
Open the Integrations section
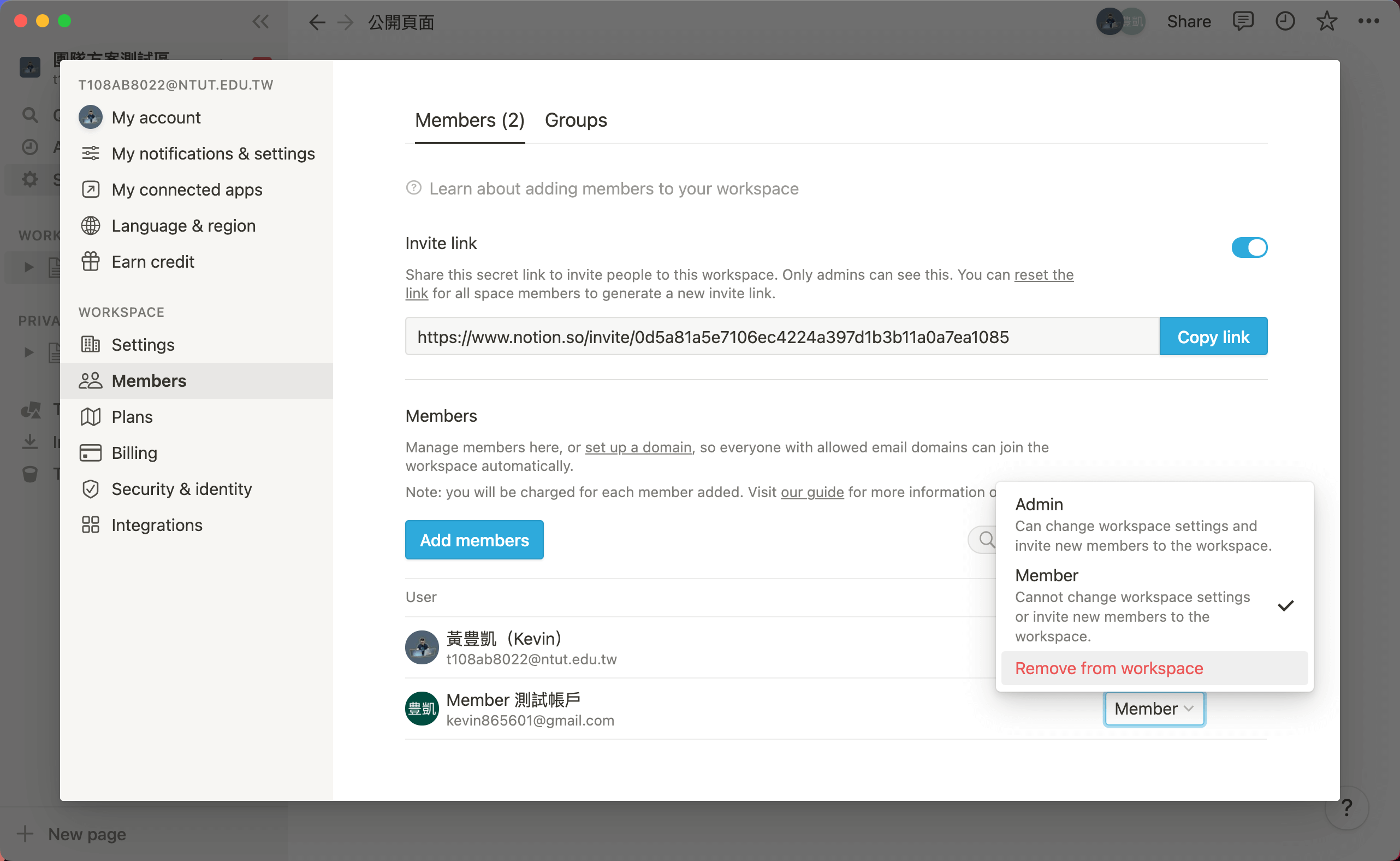(x=197, y=525)
